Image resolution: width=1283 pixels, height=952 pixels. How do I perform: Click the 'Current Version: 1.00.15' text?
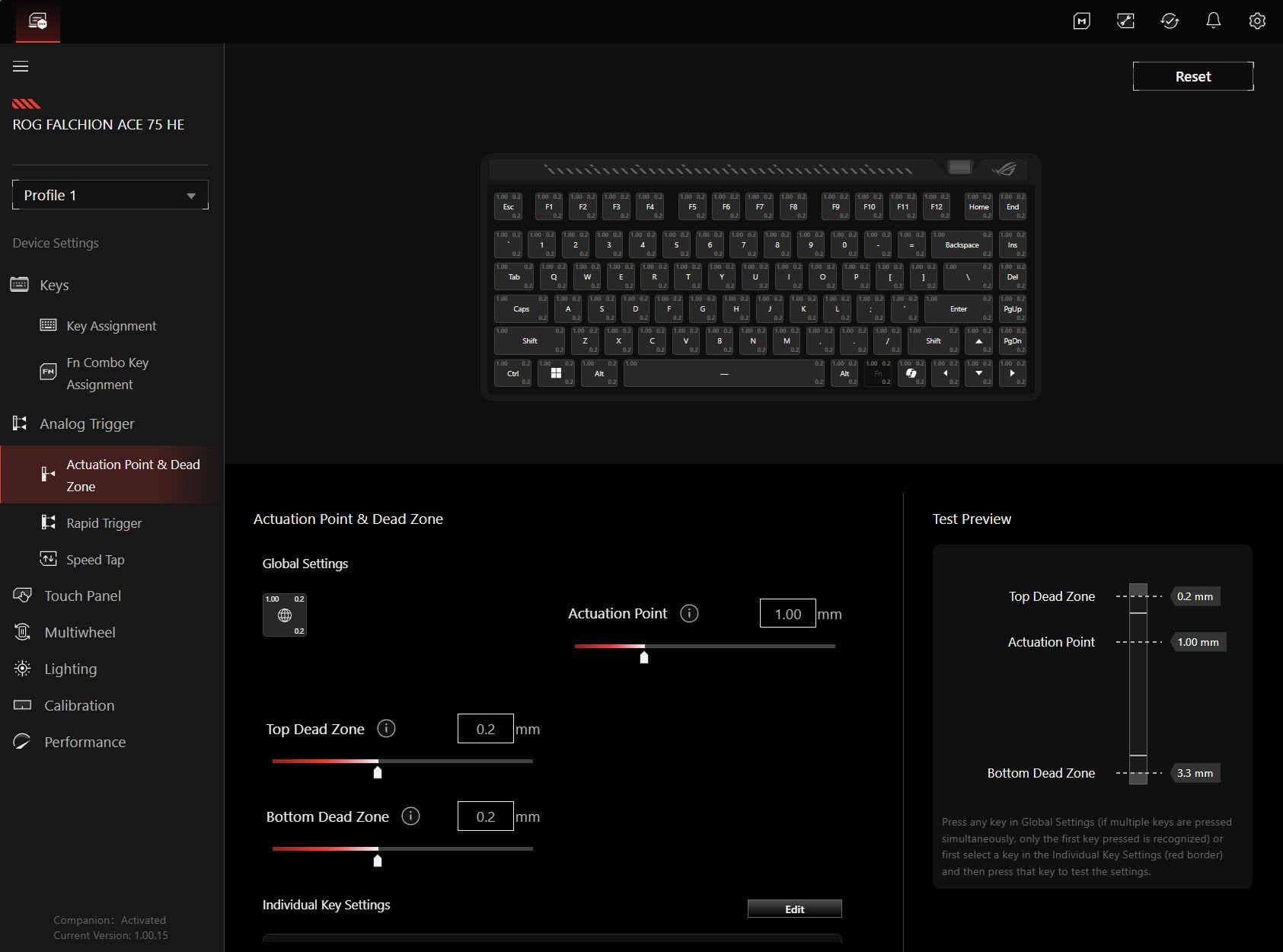[x=110, y=935]
